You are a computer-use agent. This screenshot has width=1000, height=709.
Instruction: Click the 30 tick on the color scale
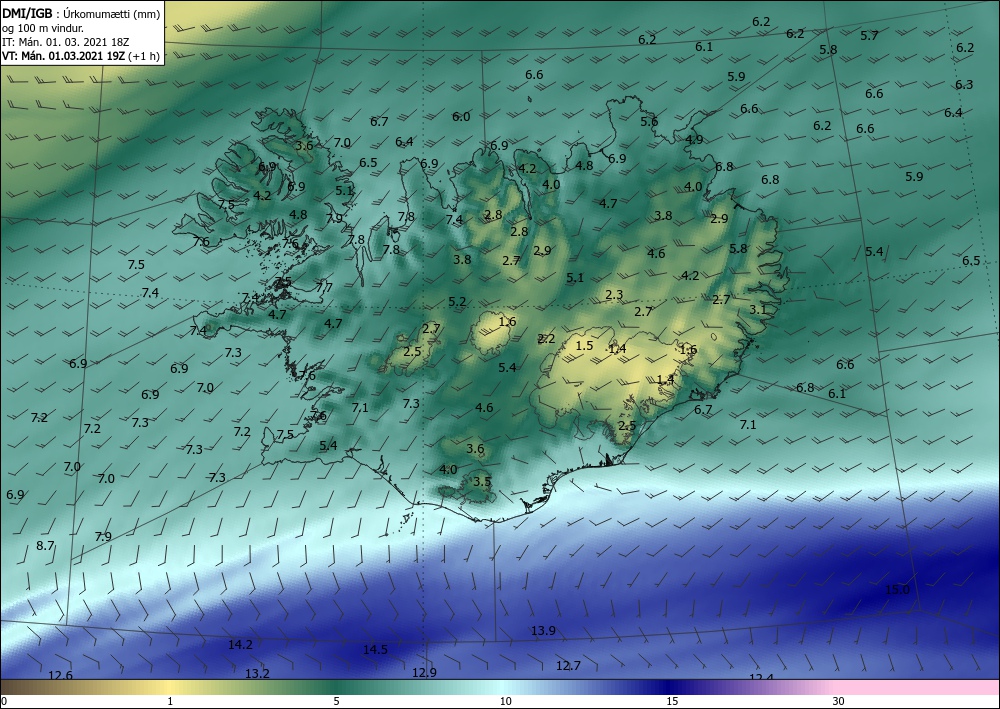point(839,701)
